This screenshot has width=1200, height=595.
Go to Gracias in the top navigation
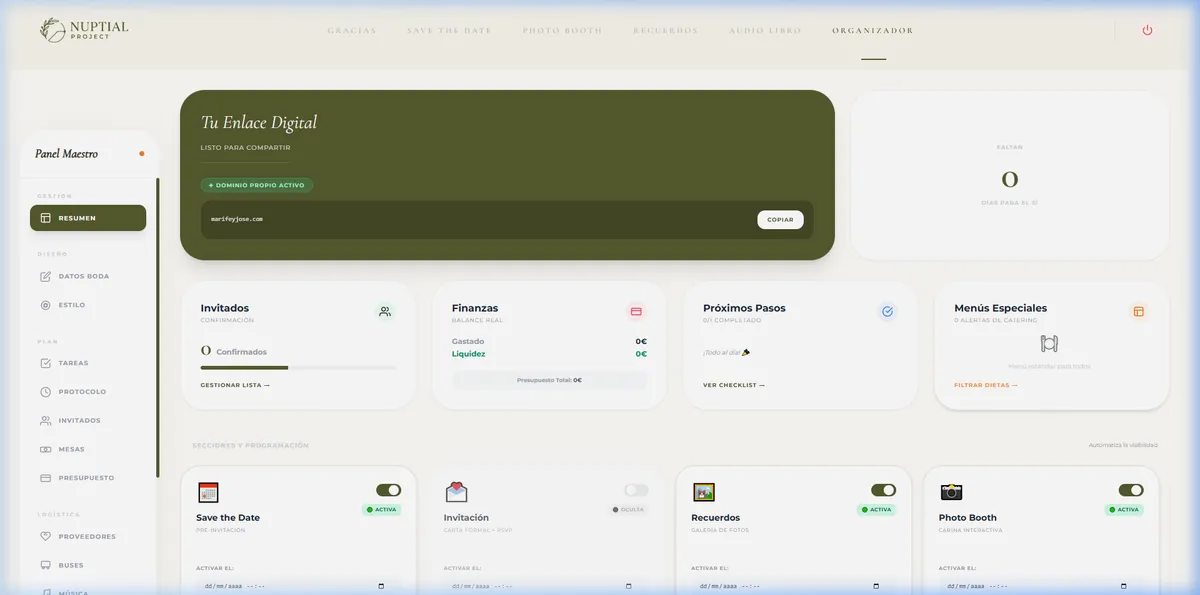click(x=352, y=31)
